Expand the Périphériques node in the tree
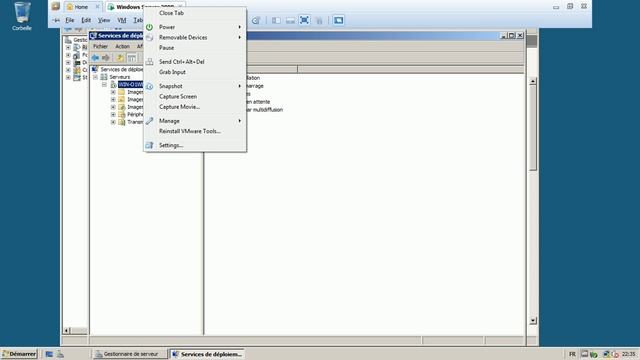The width and height of the screenshot is (640, 360). 113,114
